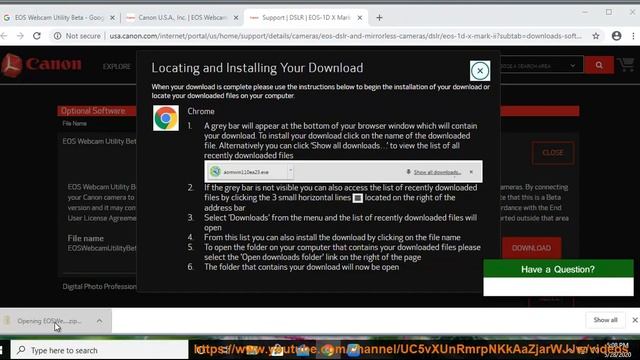Image resolution: width=640 pixels, height=360 pixels.
Task: Select the EOS Webcam Utility Beta row
Action: 99,141
